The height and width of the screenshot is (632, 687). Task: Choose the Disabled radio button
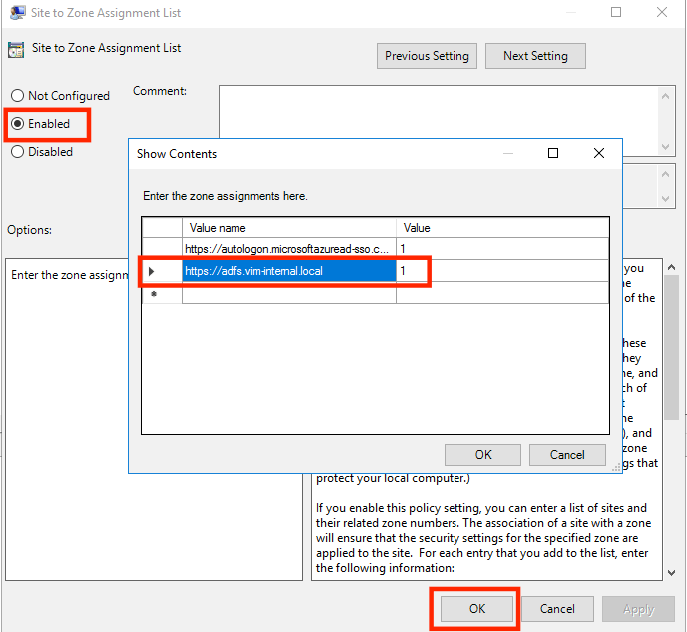coord(18,152)
